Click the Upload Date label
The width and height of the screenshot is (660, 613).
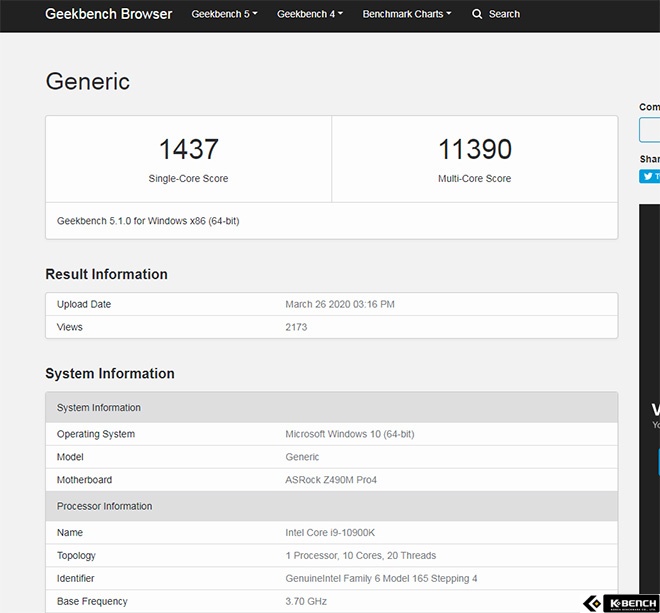84,304
